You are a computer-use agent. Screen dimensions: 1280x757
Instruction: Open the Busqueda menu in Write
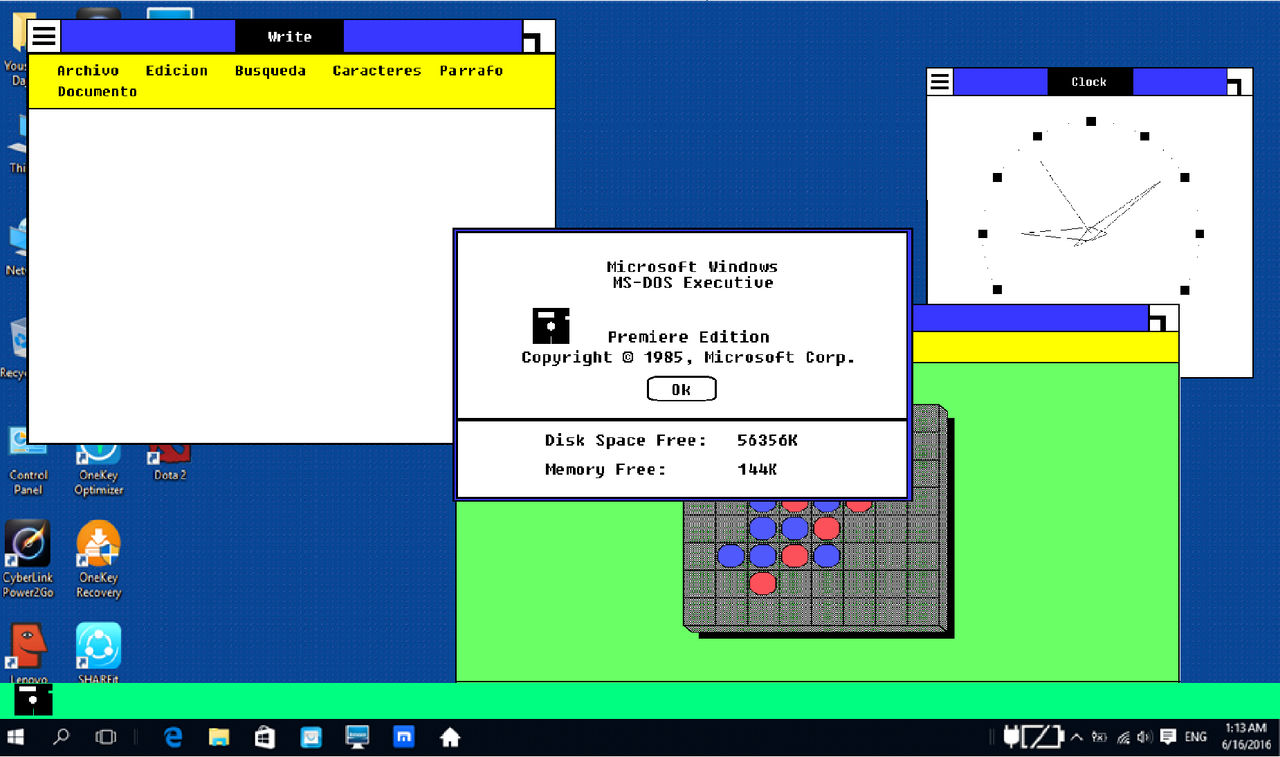[270, 70]
